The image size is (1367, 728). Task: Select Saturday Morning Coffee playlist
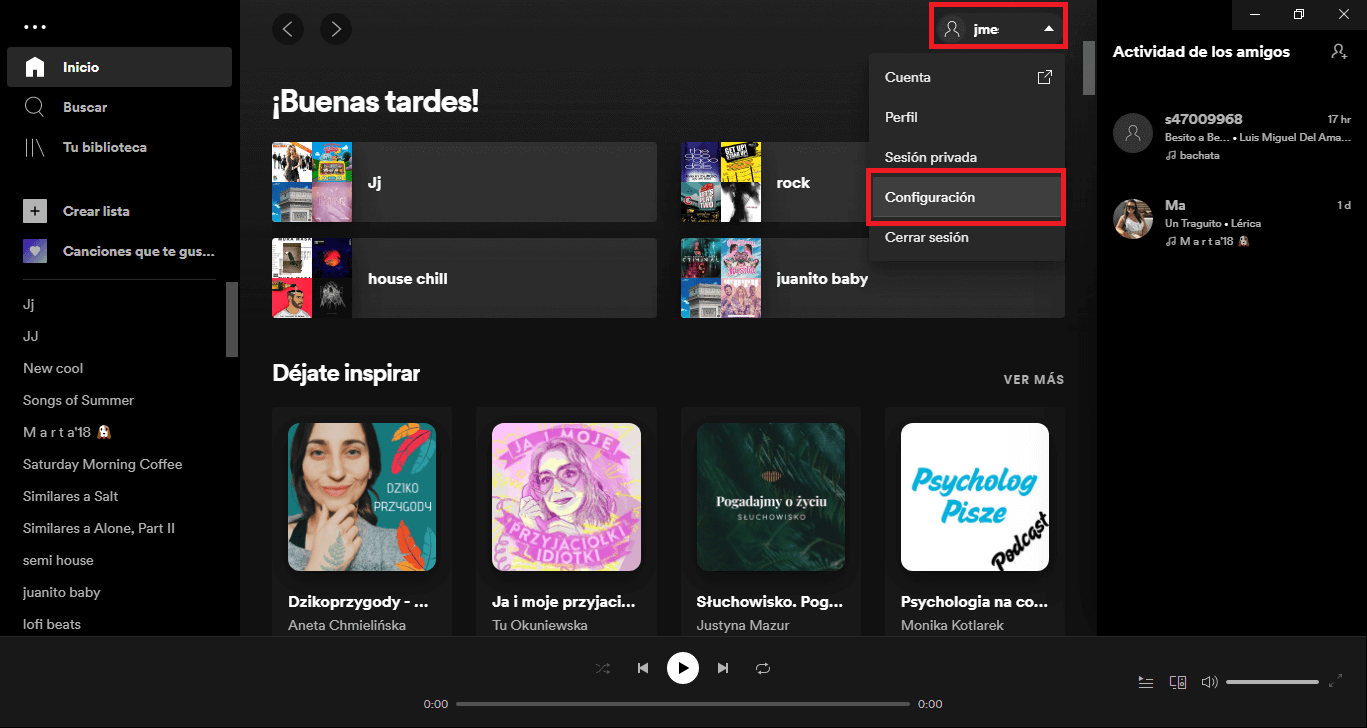(103, 464)
